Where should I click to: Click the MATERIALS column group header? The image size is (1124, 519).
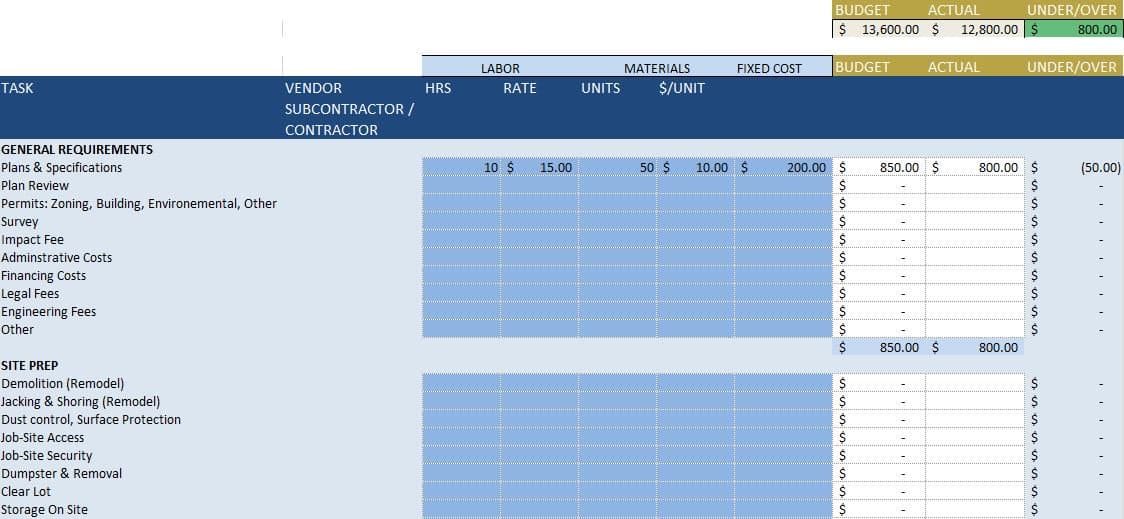[657, 69]
